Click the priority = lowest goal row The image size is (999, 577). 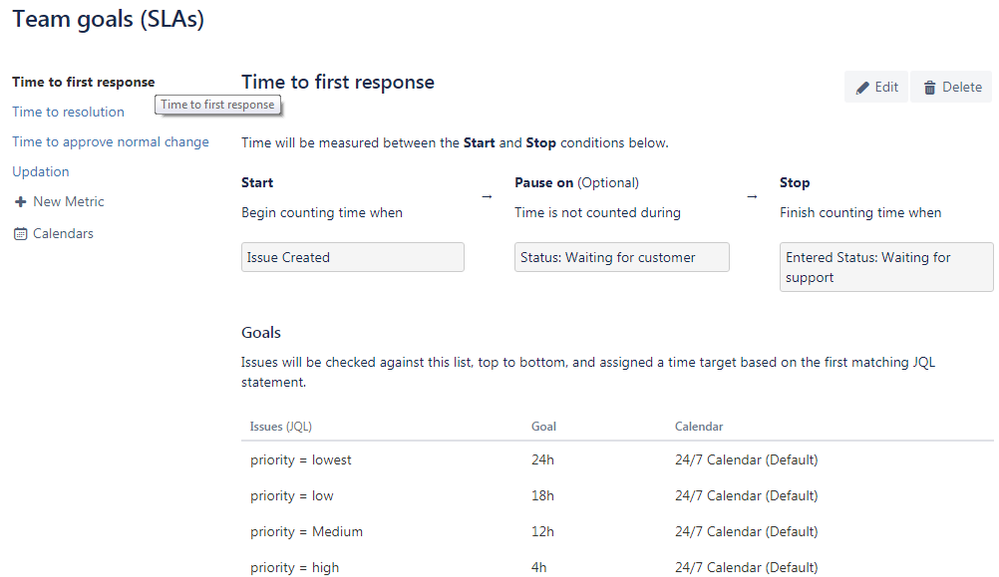coord(617,460)
